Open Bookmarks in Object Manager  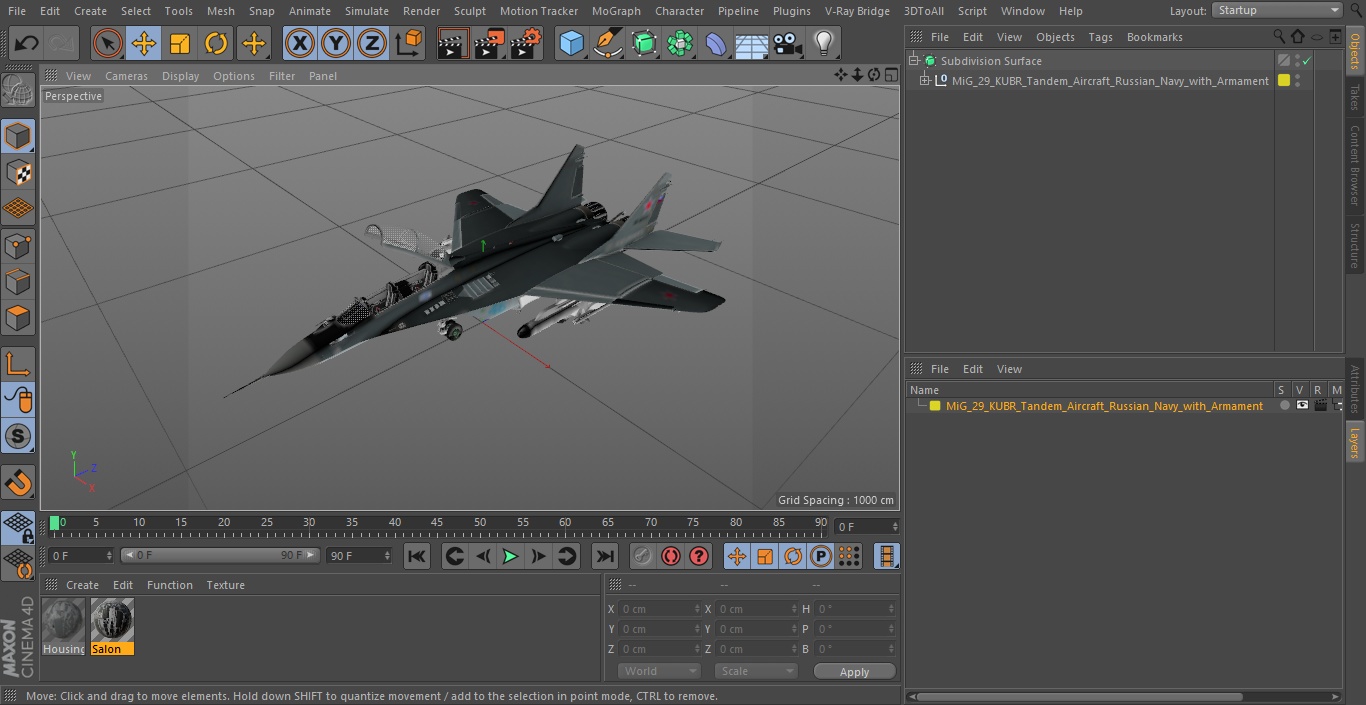(1154, 37)
